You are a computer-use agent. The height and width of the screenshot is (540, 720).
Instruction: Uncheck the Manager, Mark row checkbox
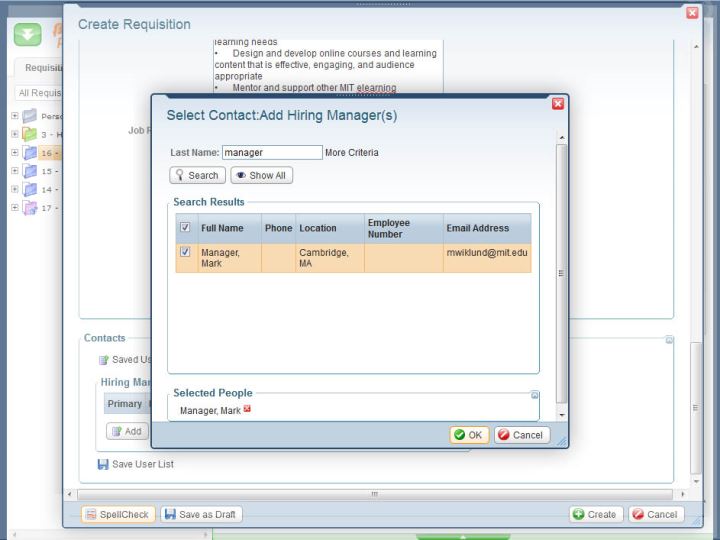coord(183,253)
